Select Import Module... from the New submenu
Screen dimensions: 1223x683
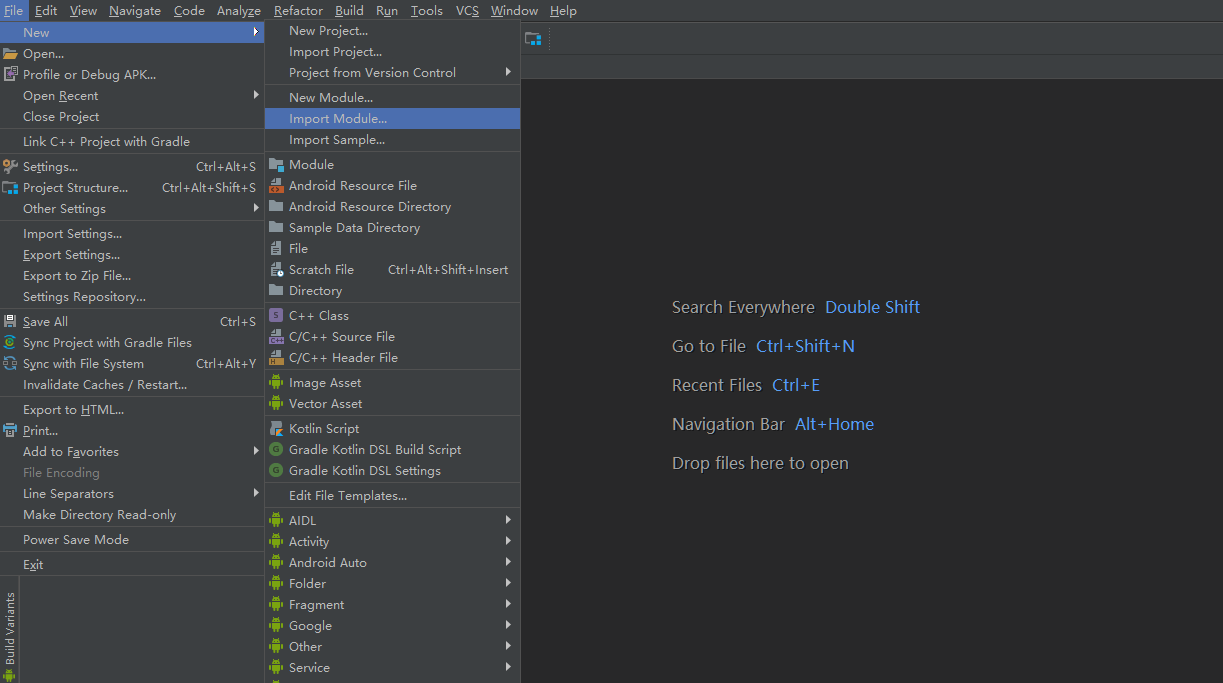point(337,118)
